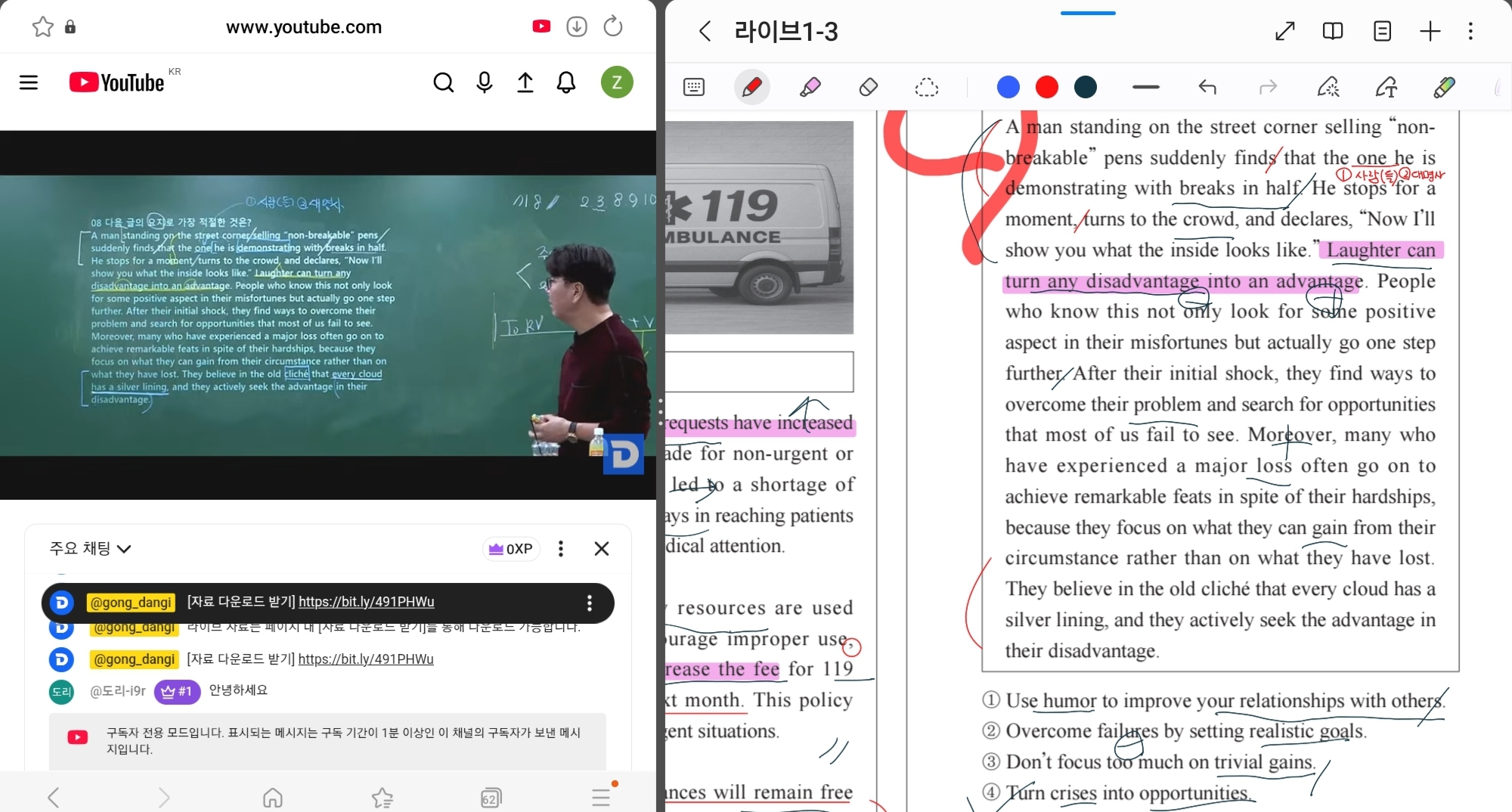Open YouTube notifications bell
1512x812 pixels.
pos(565,82)
